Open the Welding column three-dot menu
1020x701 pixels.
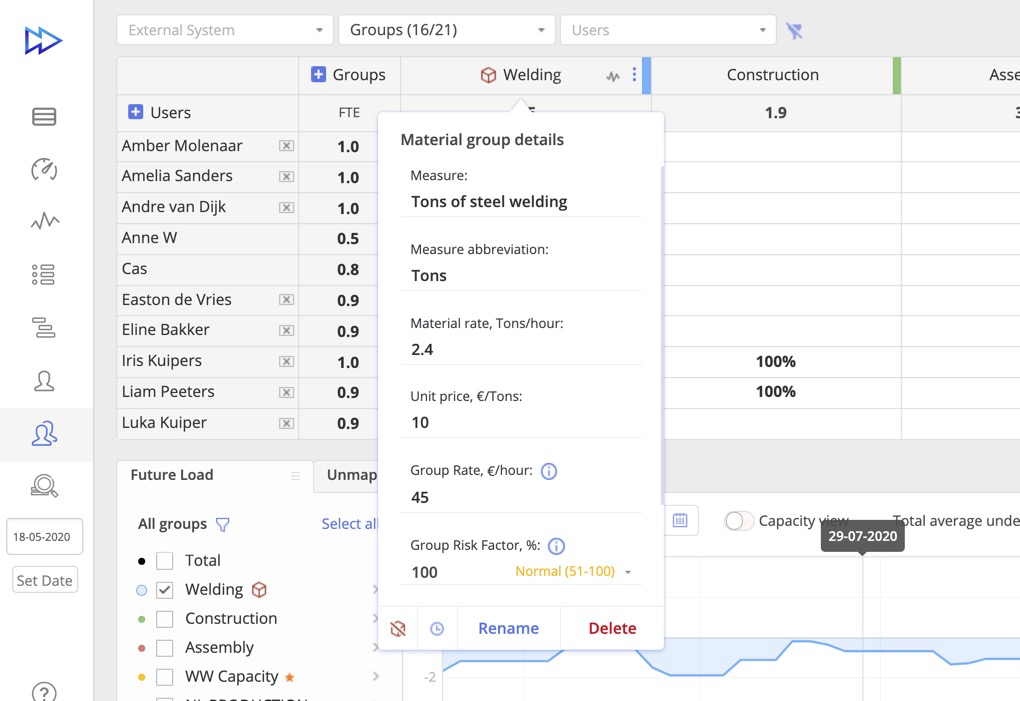pyautogui.click(x=634, y=75)
